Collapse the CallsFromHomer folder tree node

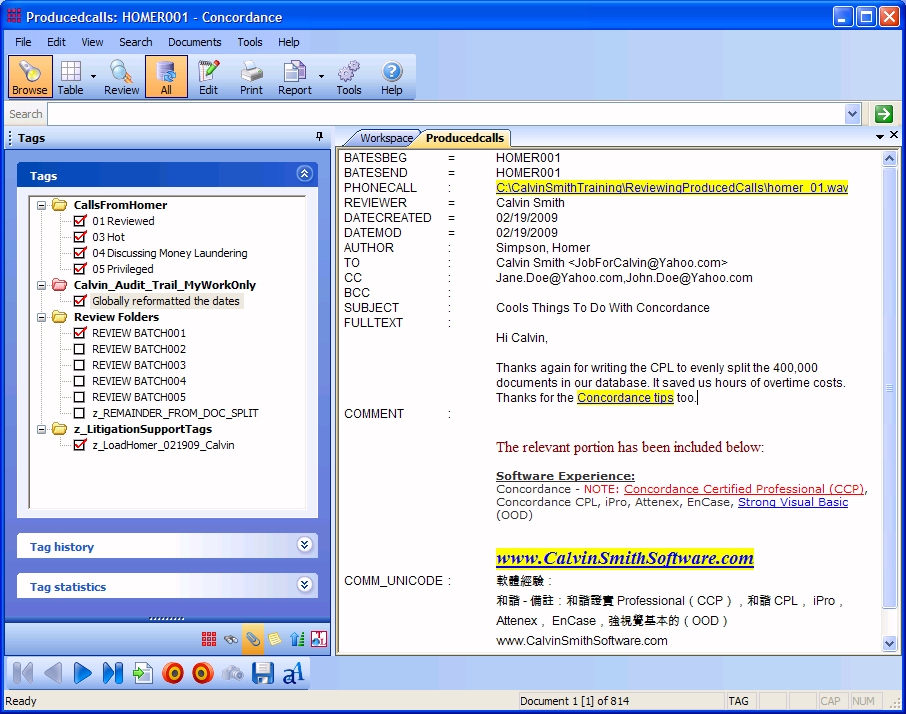[42, 205]
